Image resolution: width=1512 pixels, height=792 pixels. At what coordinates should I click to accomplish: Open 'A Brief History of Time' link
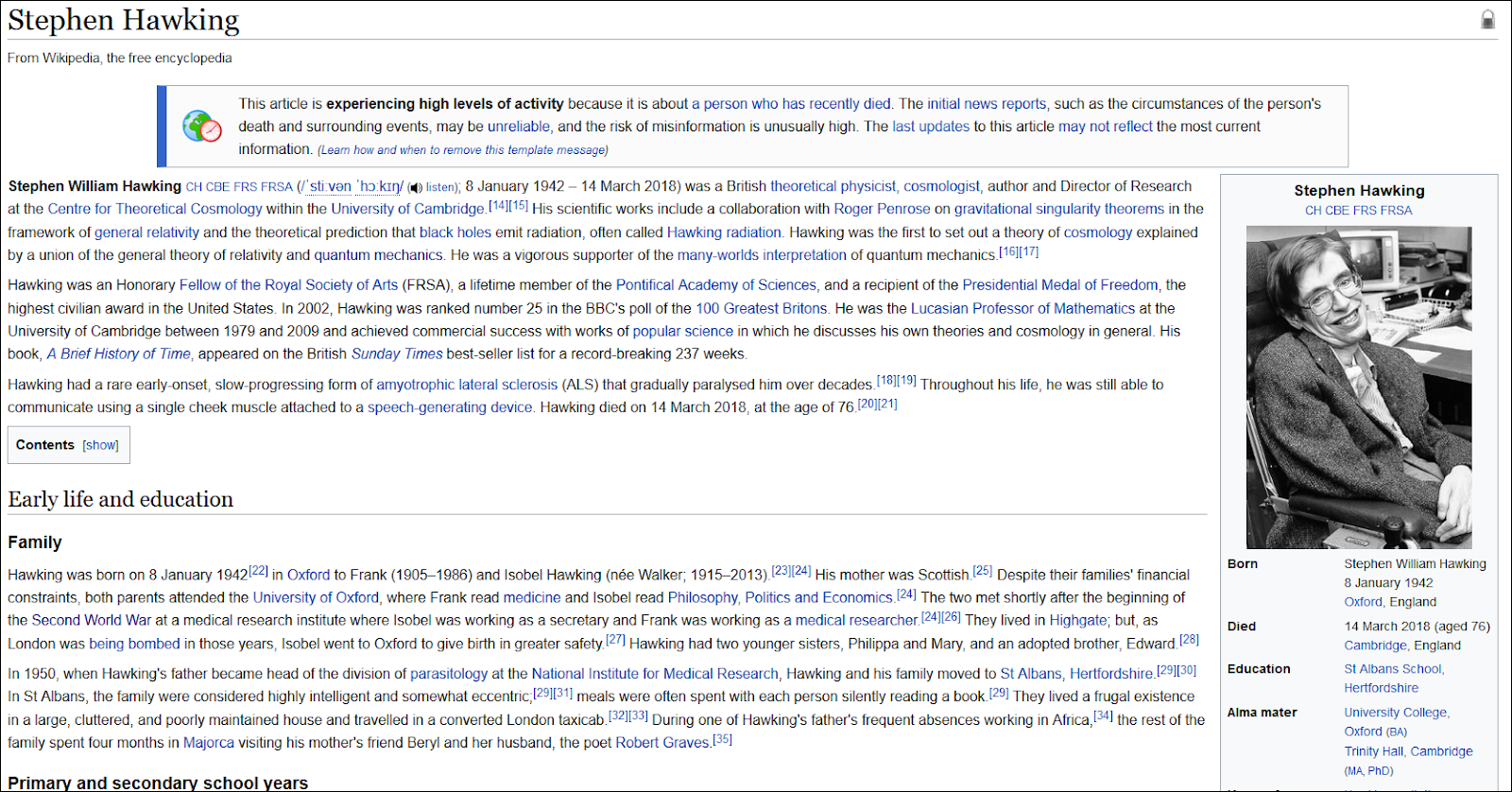[x=119, y=354]
